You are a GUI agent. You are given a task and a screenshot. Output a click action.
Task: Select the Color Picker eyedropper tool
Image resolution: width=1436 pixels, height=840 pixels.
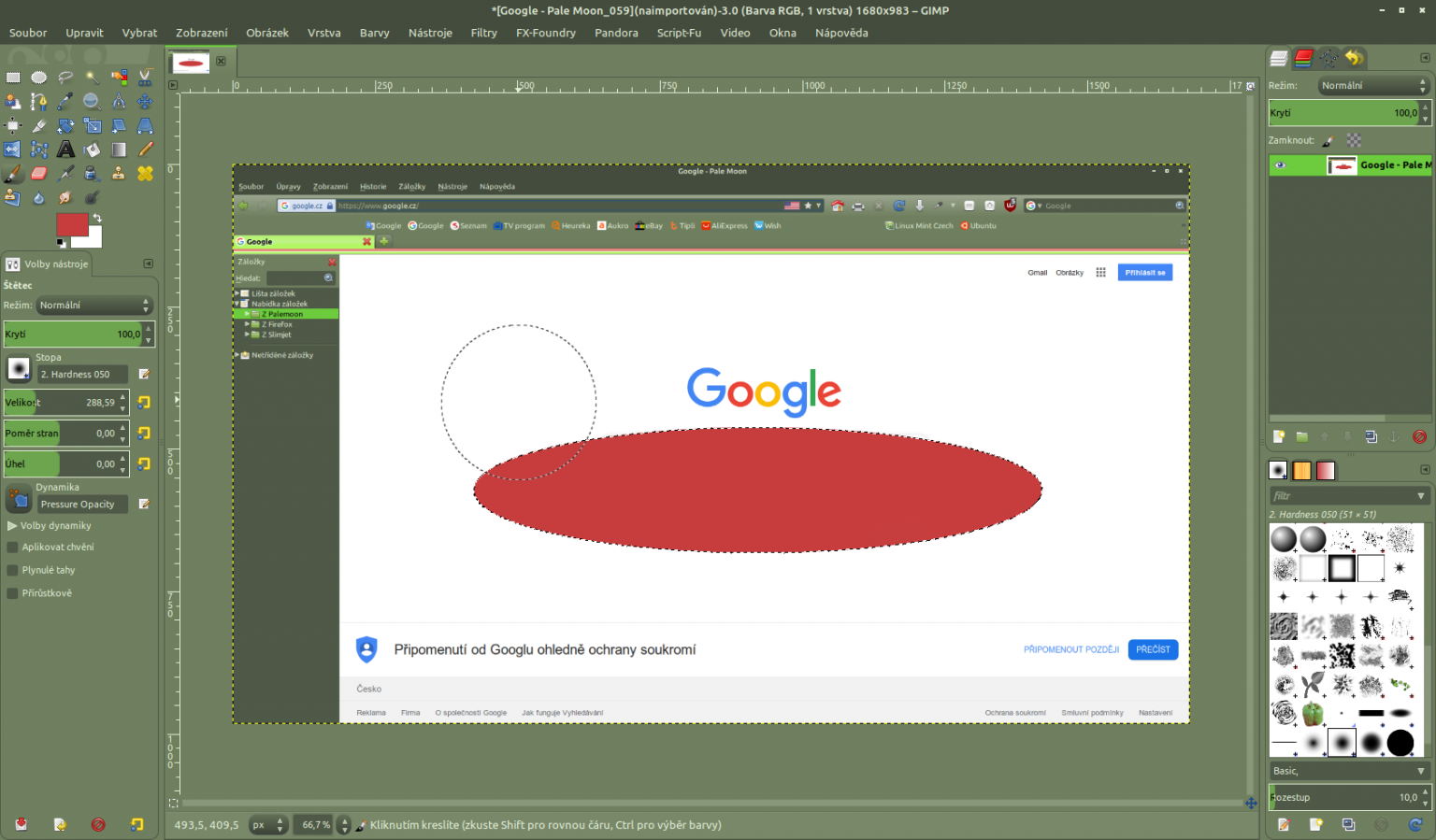tap(65, 101)
